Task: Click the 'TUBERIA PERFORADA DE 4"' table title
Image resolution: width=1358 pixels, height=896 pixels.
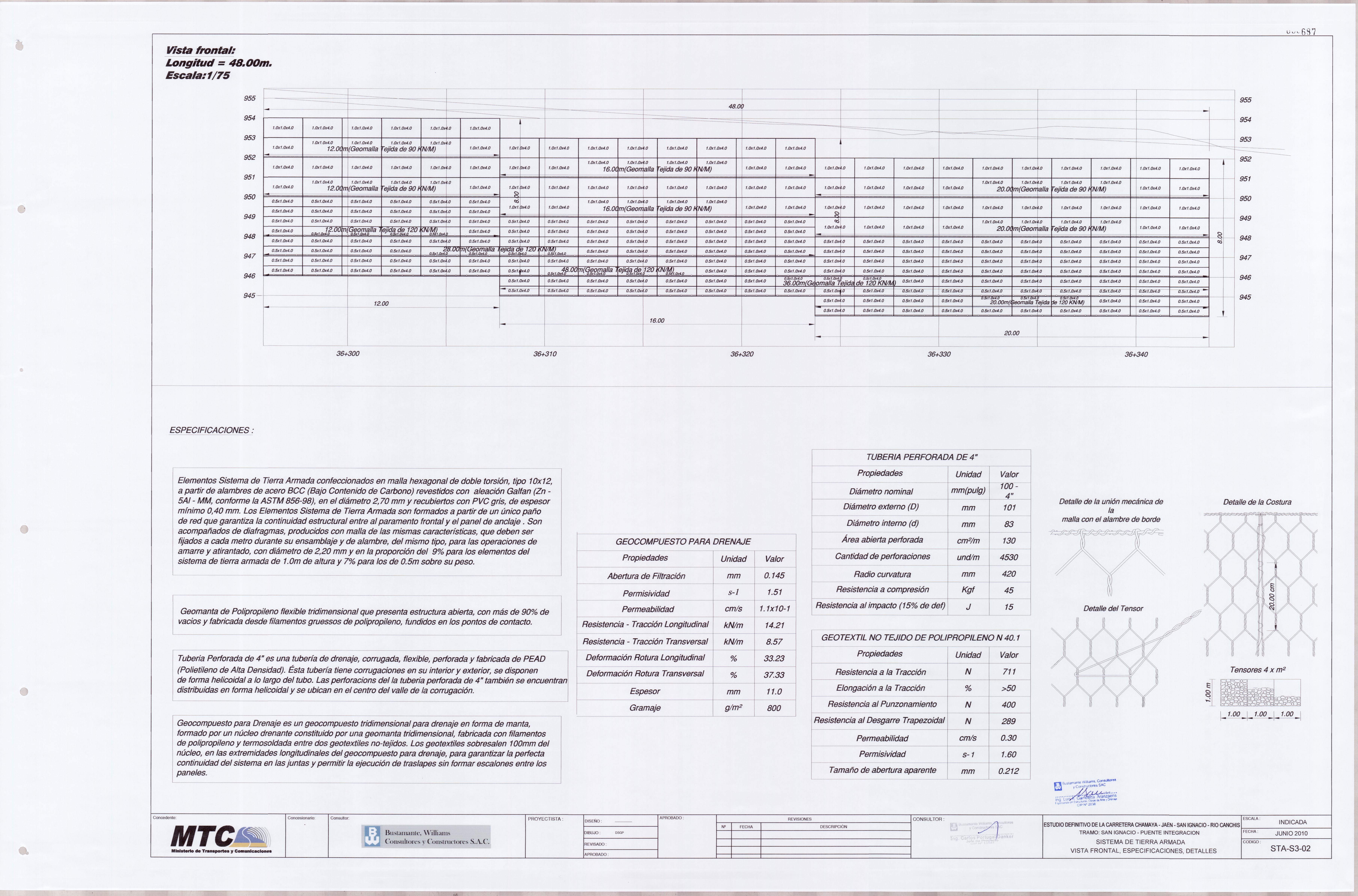Action: (922, 457)
